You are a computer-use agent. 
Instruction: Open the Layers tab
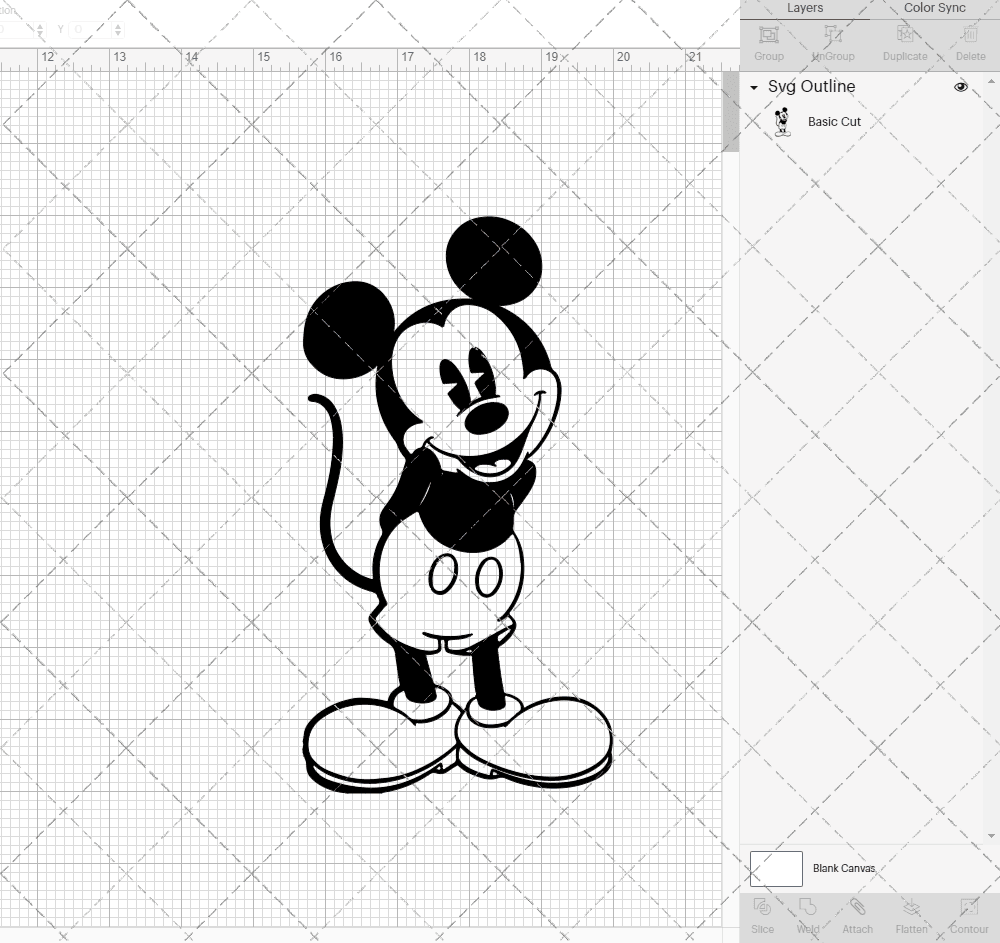tap(805, 8)
